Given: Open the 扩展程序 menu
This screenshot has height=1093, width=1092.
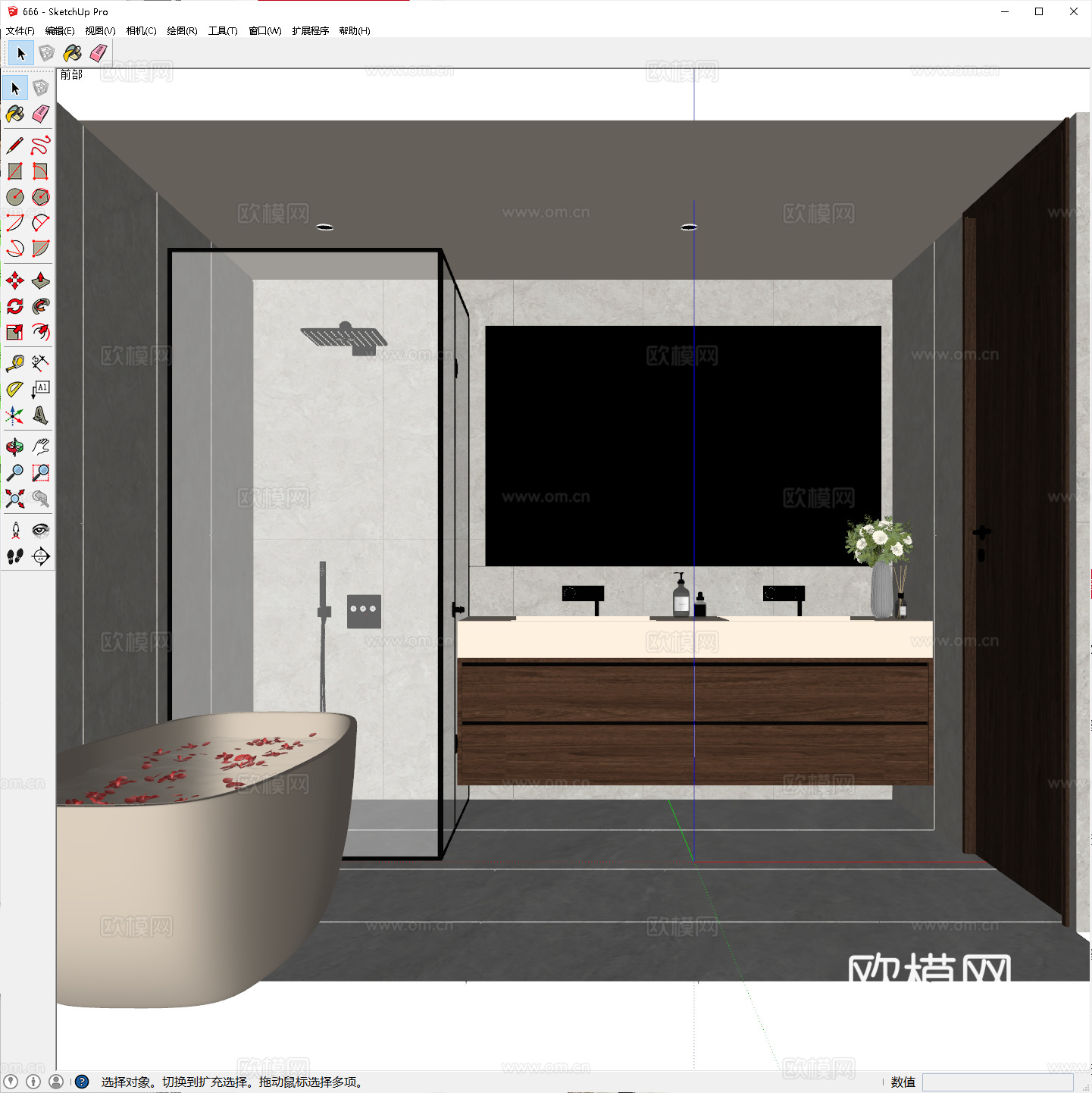Looking at the screenshot, I should pos(311,31).
